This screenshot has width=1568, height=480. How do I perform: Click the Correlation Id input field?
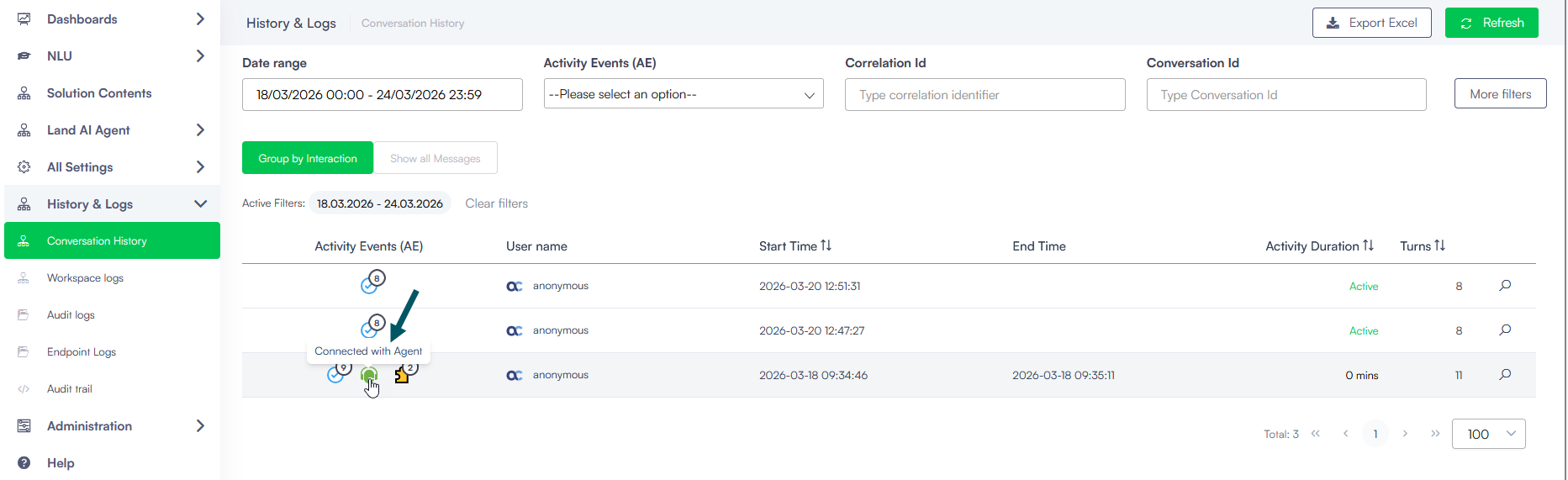(985, 95)
